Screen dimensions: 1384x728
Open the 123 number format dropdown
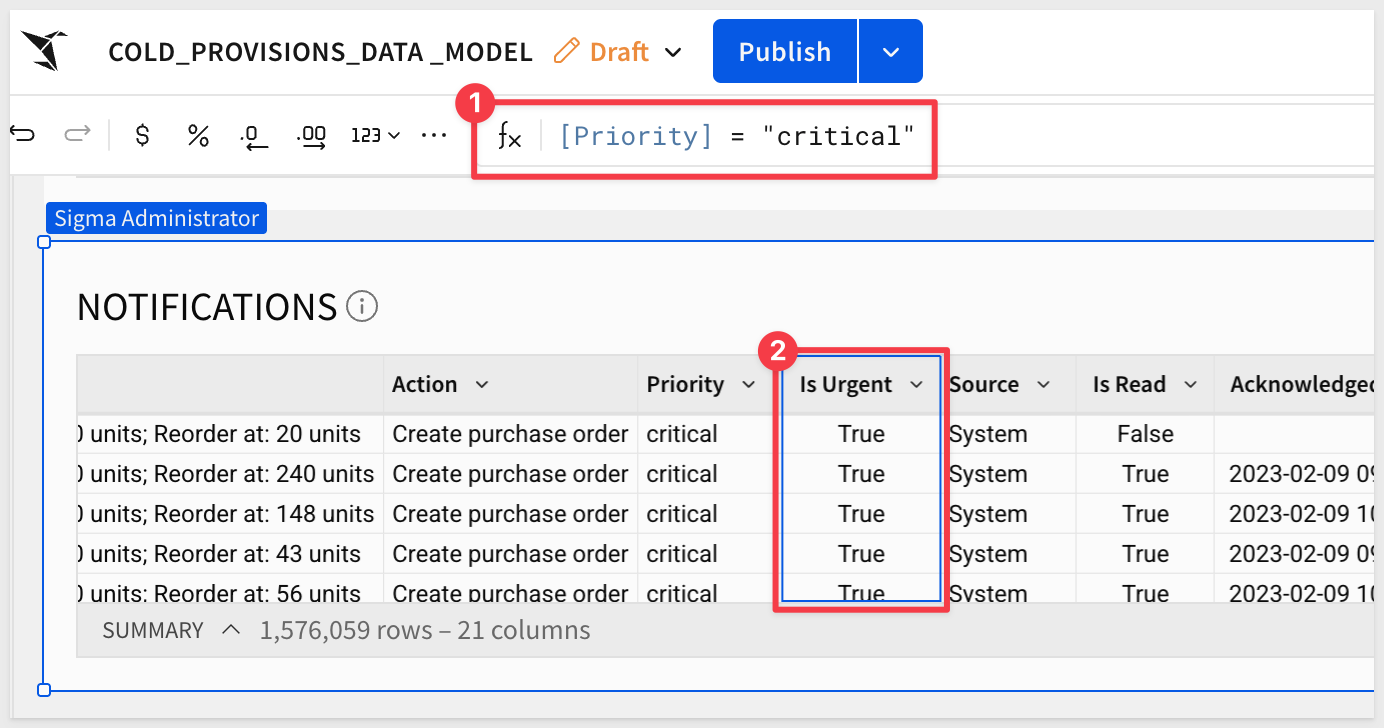pos(376,136)
